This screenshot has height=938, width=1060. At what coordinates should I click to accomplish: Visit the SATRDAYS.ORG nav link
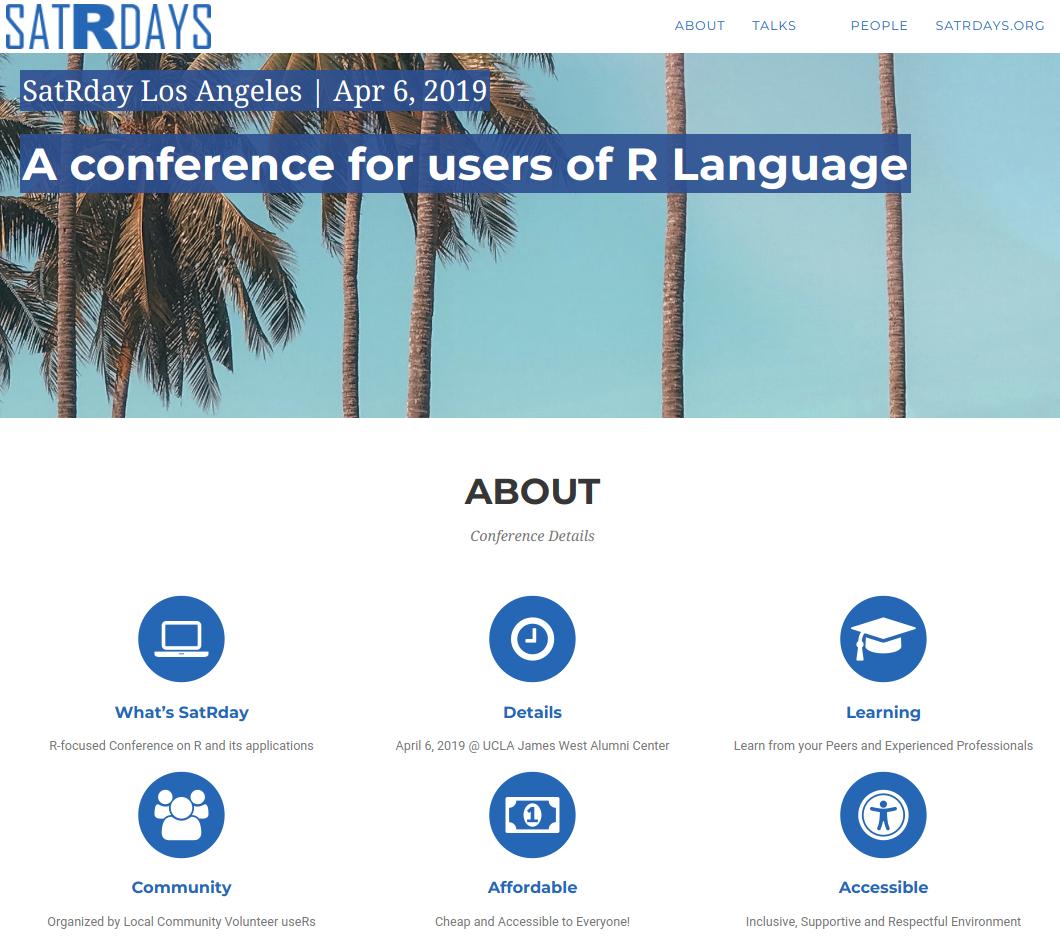pos(990,26)
